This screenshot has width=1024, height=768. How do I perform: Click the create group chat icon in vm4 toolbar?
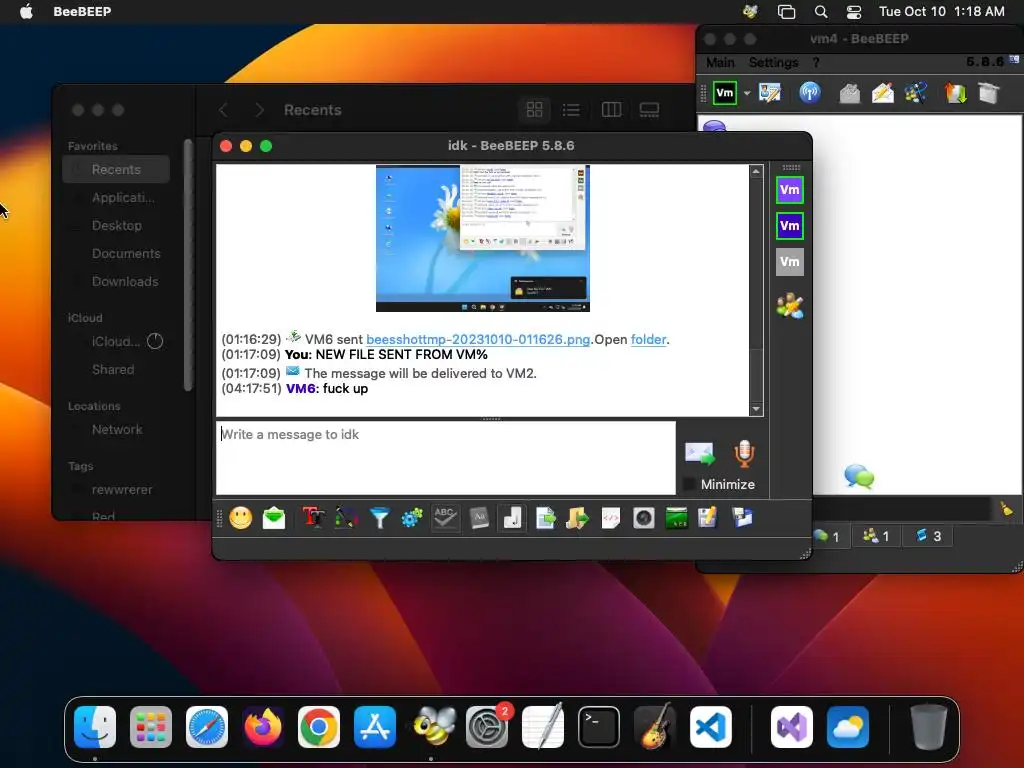point(916,93)
